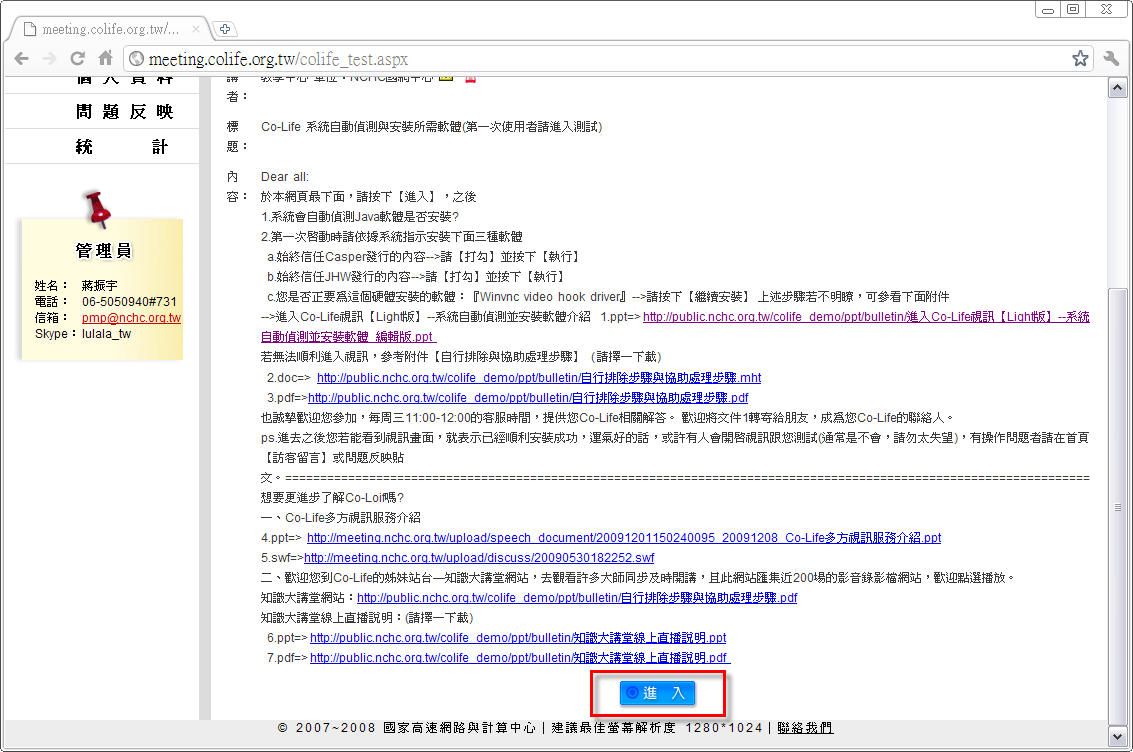Click the admin name 蔣振宇

(x=100, y=285)
